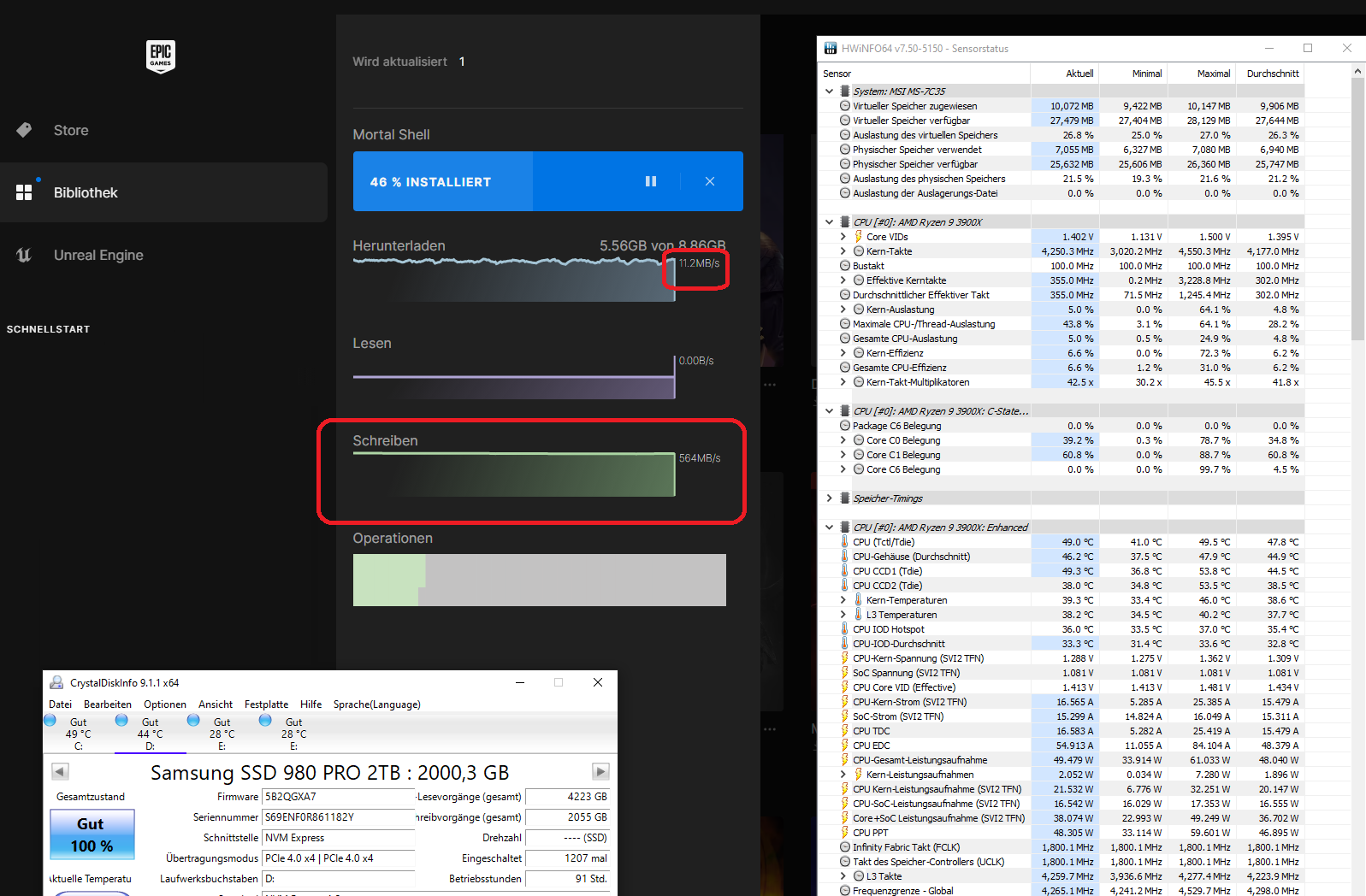Expand L3 Takte row

(843, 876)
